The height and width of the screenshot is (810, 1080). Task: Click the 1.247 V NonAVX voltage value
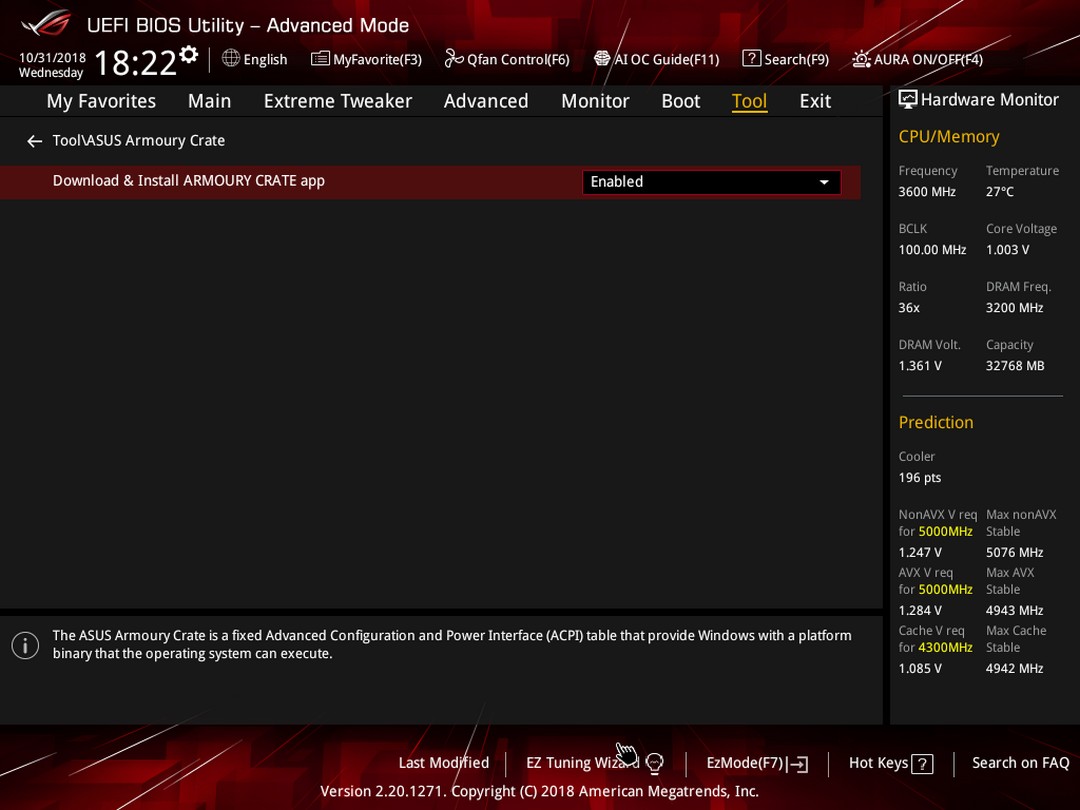click(920, 552)
